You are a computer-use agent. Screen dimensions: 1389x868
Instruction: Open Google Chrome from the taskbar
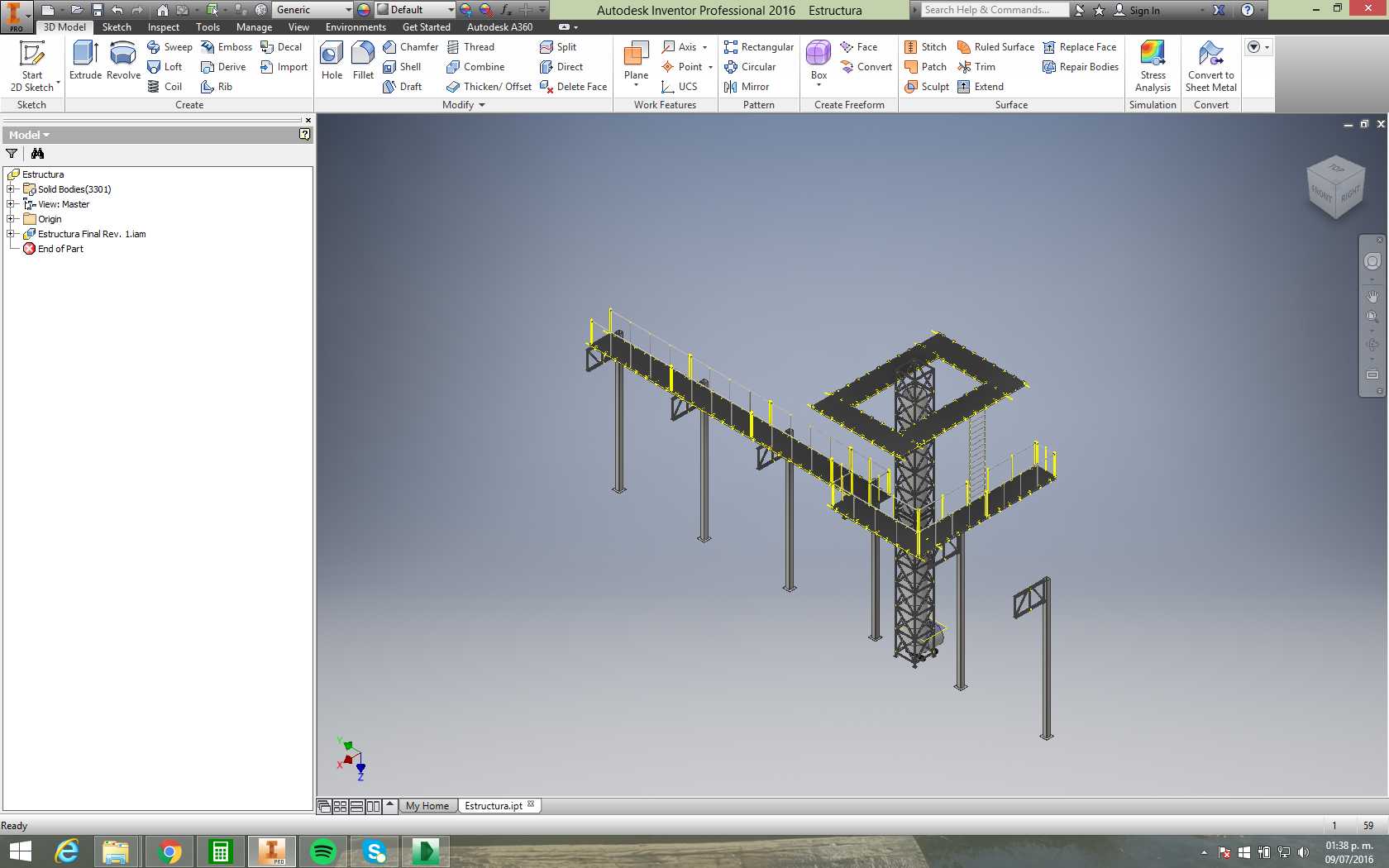[169, 851]
